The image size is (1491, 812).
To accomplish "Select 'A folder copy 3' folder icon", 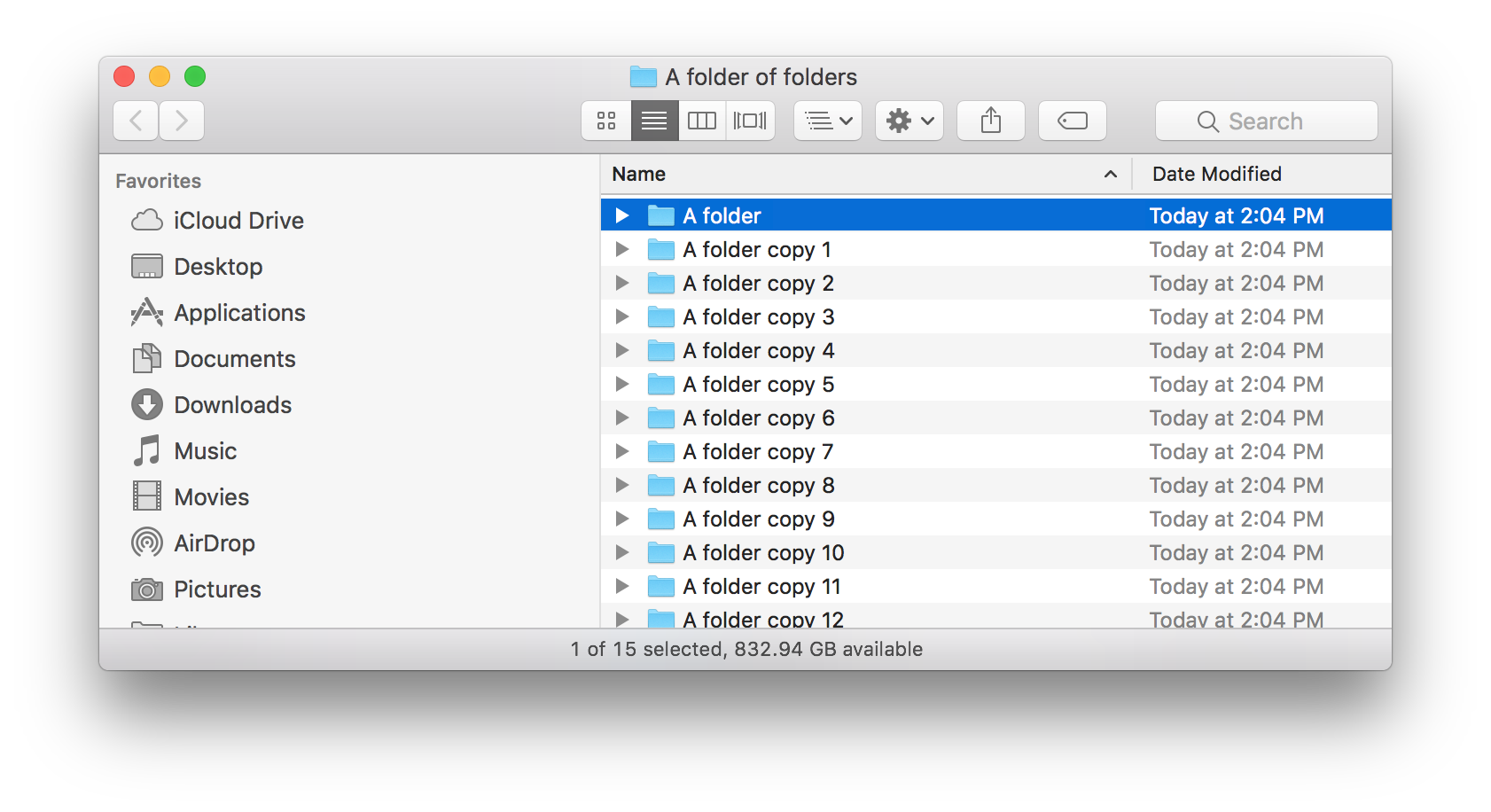I will pyautogui.click(x=661, y=316).
